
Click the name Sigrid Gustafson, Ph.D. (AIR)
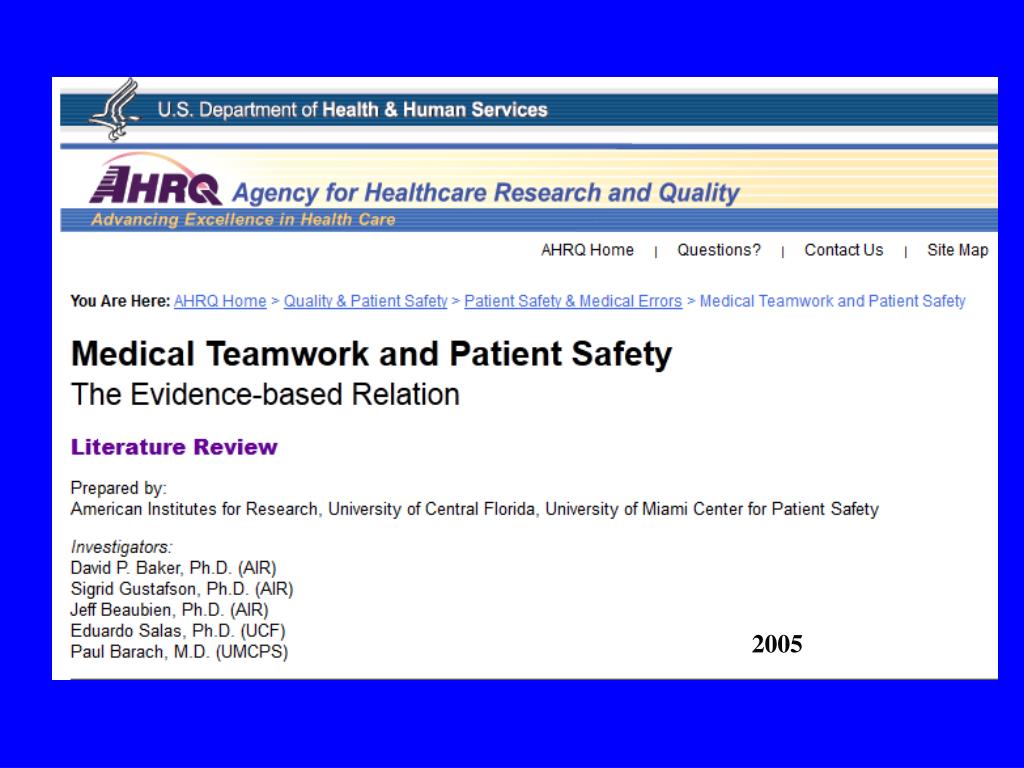[182, 589]
